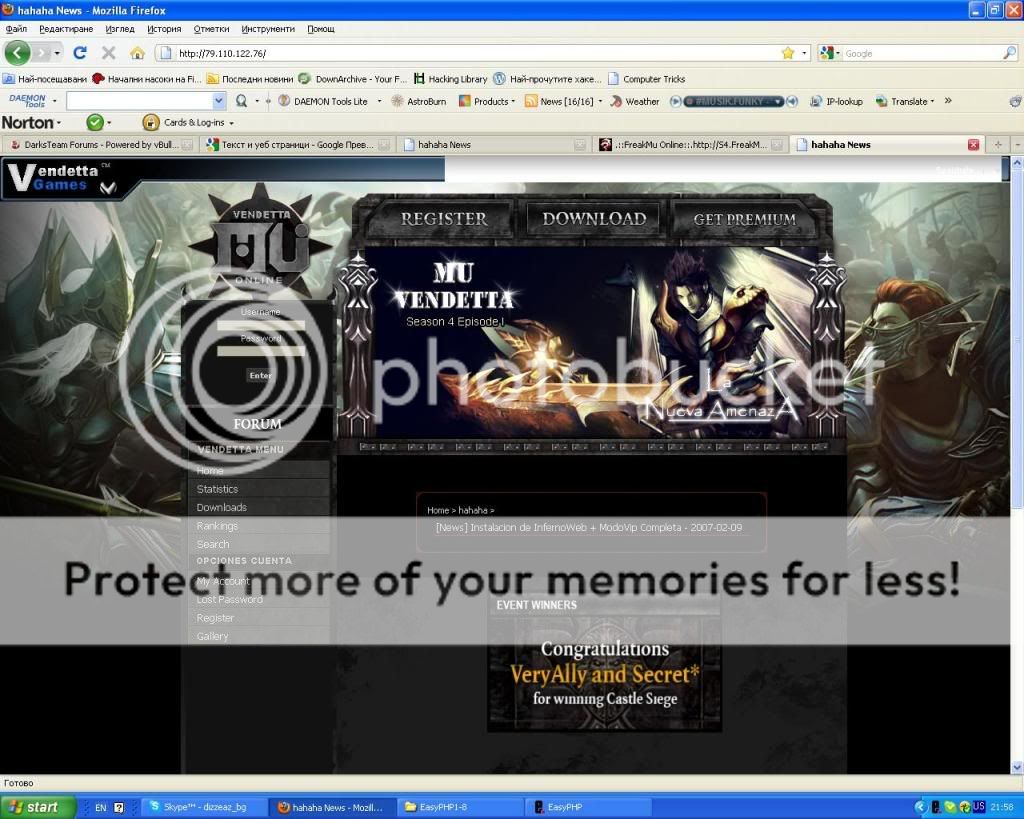
Task: Open the Редактиране menu
Action: [x=66, y=29]
